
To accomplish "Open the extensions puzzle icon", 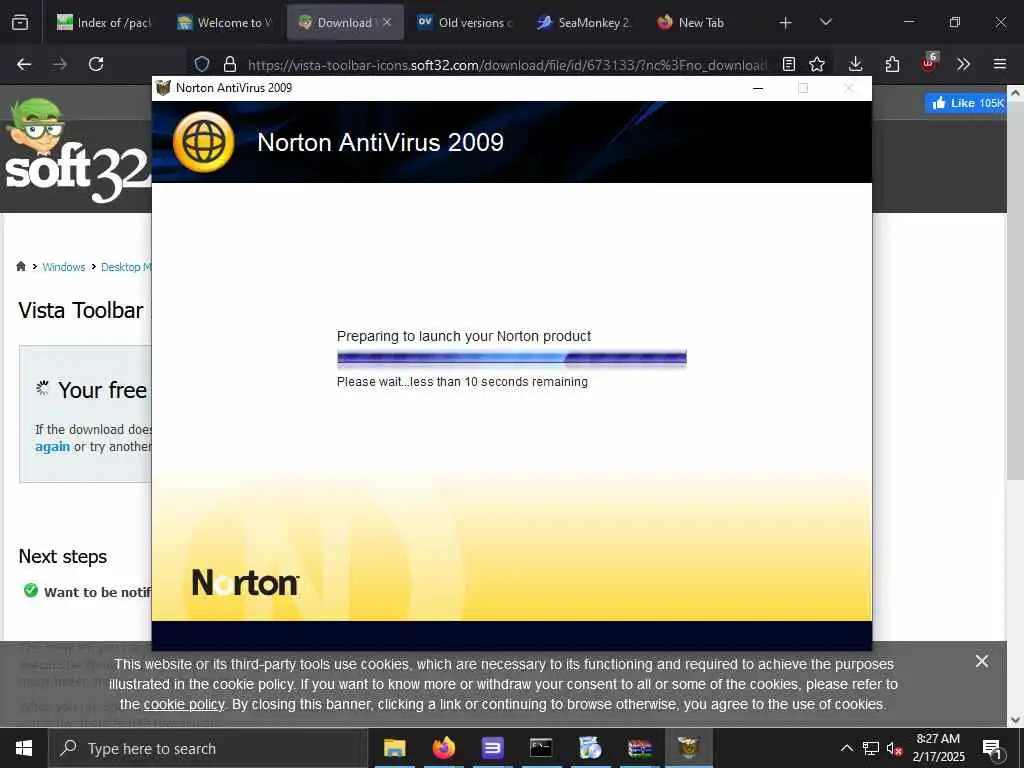I will [892, 64].
